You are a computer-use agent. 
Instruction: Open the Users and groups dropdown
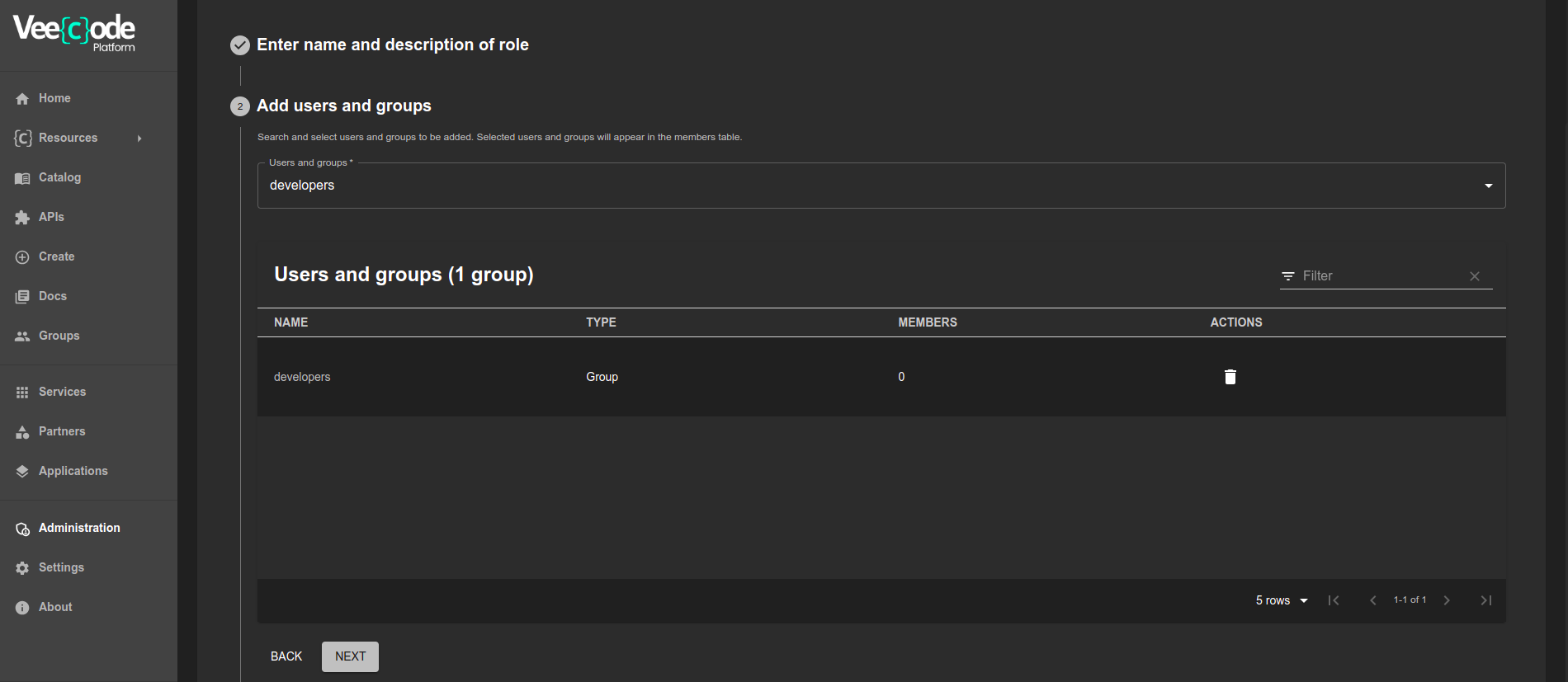click(x=1488, y=186)
